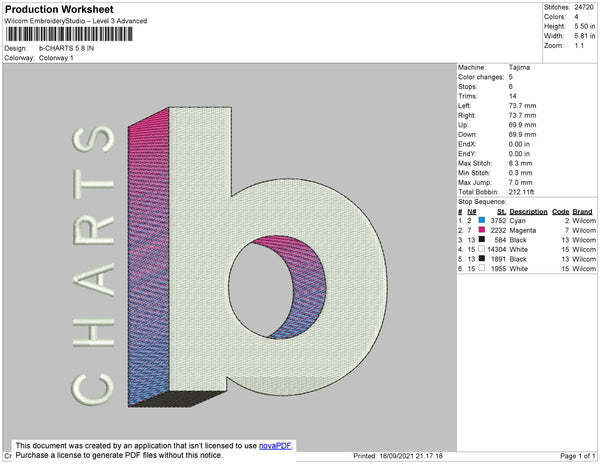Select the stitches value '24720'

(584, 7)
